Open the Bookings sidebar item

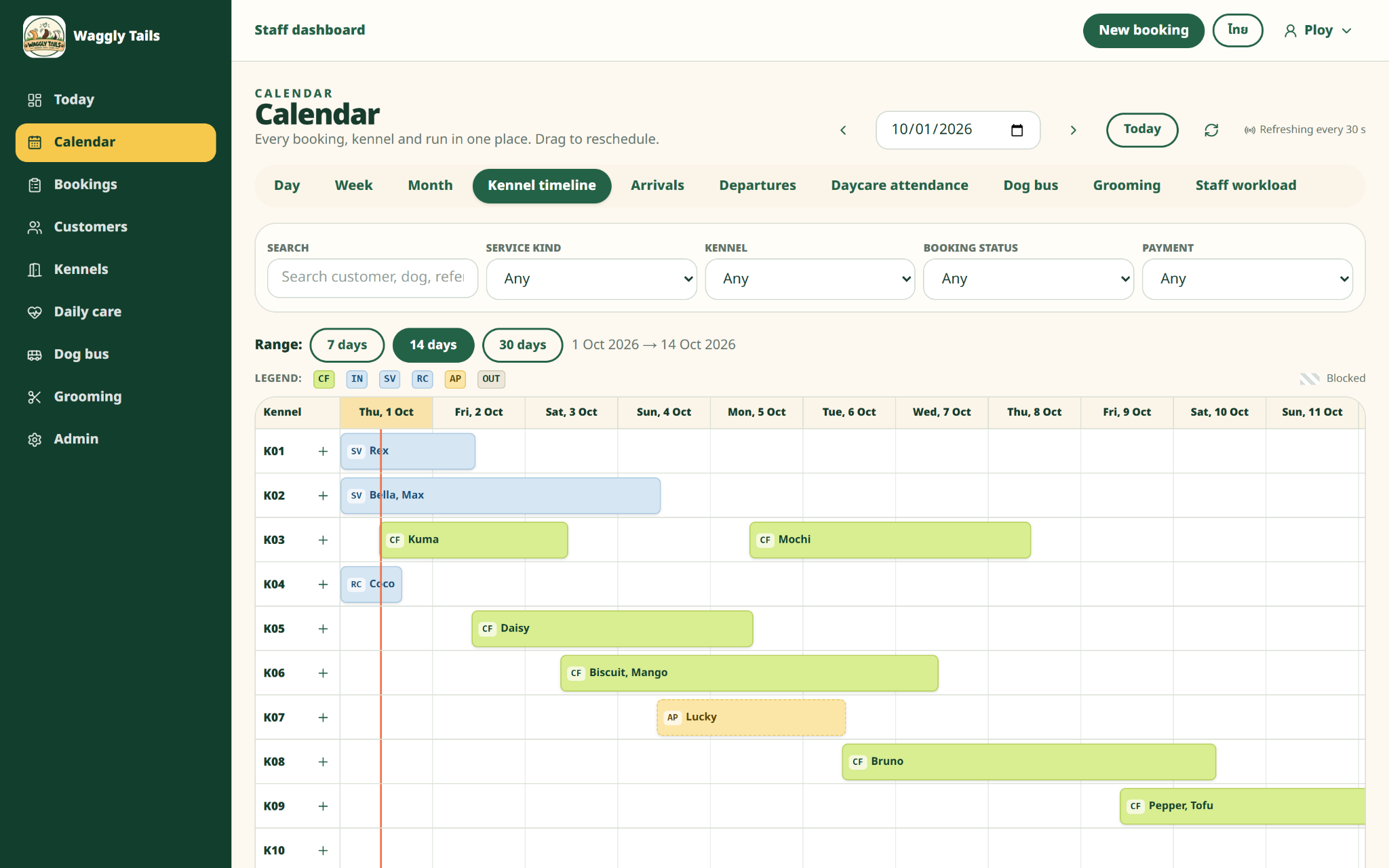click(115, 184)
